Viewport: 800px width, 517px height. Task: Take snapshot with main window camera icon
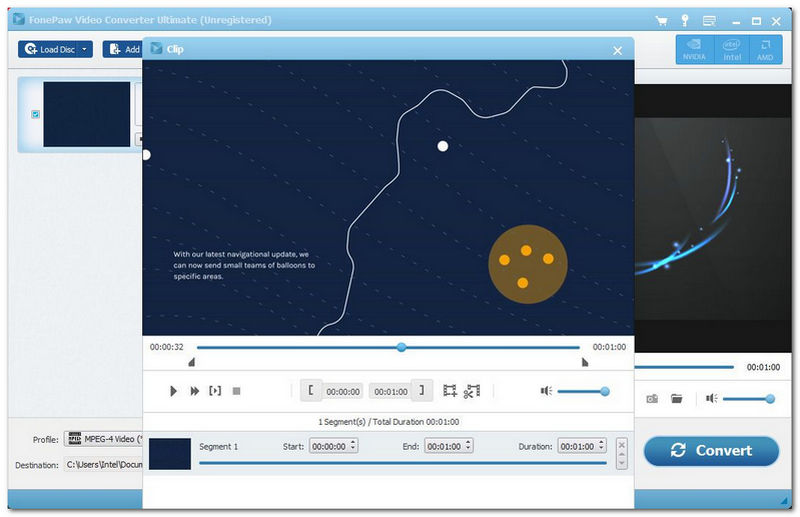point(652,398)
